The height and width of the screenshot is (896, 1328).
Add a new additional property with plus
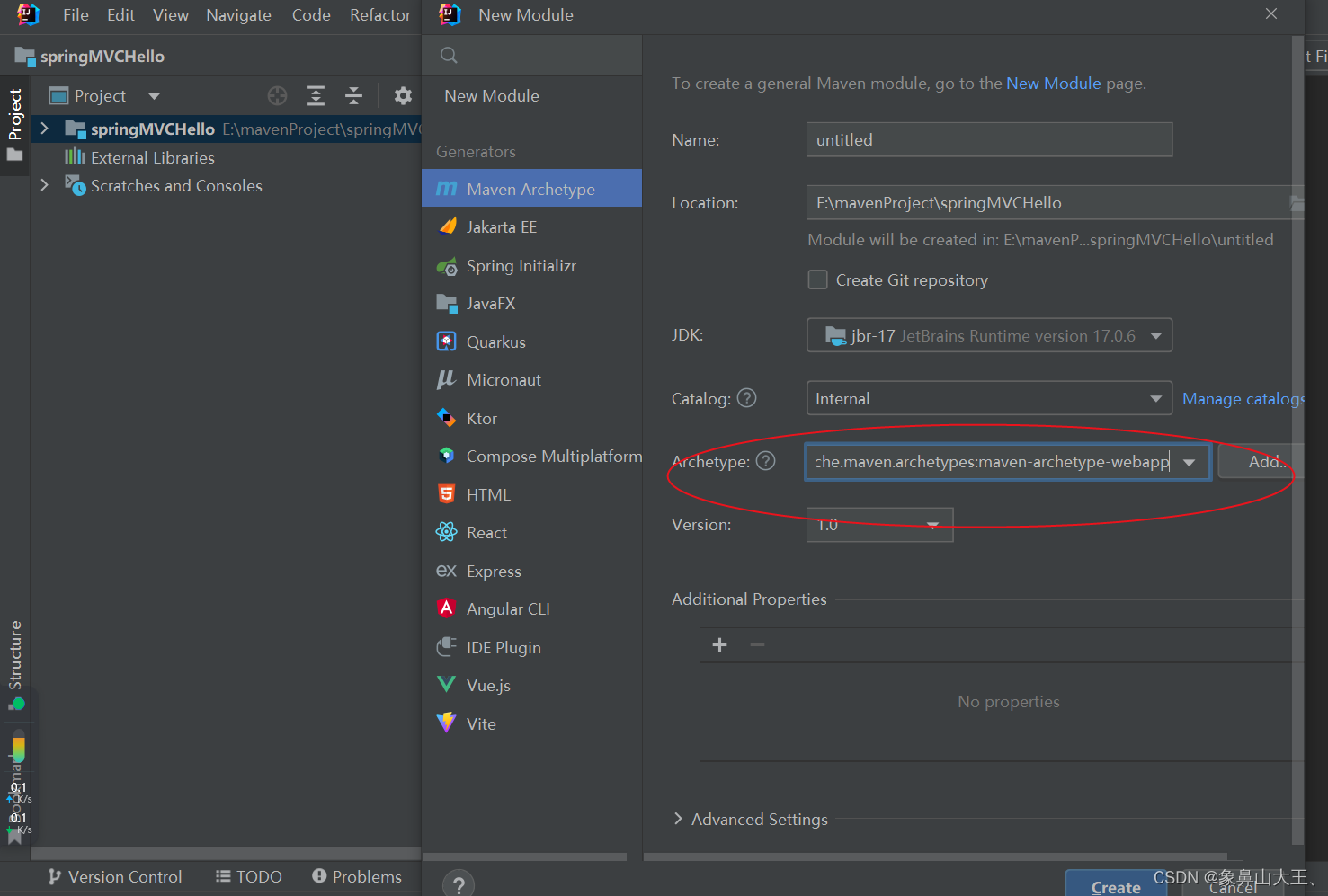point(719,644)
